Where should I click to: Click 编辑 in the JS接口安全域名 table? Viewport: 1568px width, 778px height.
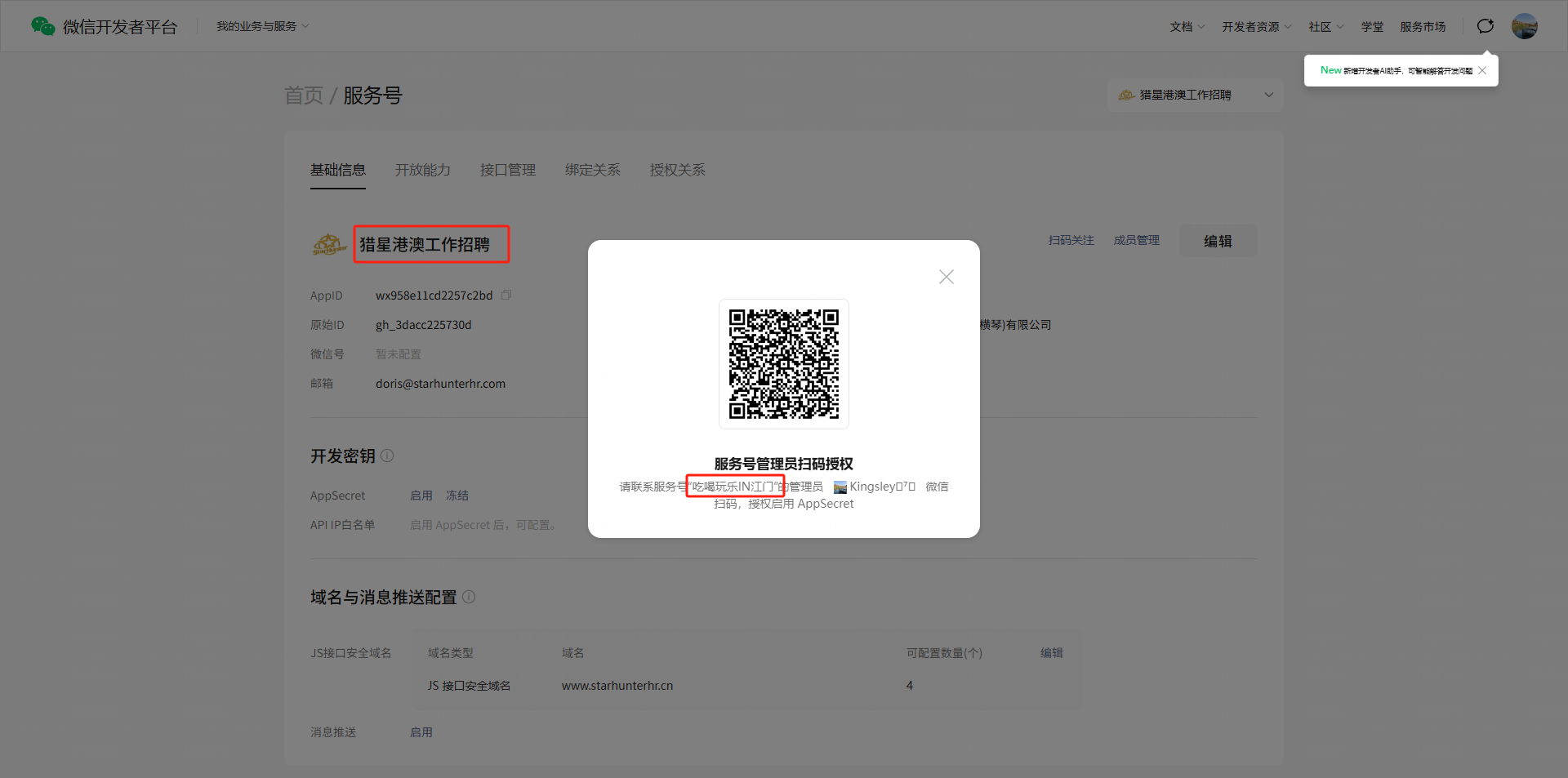1052,653
